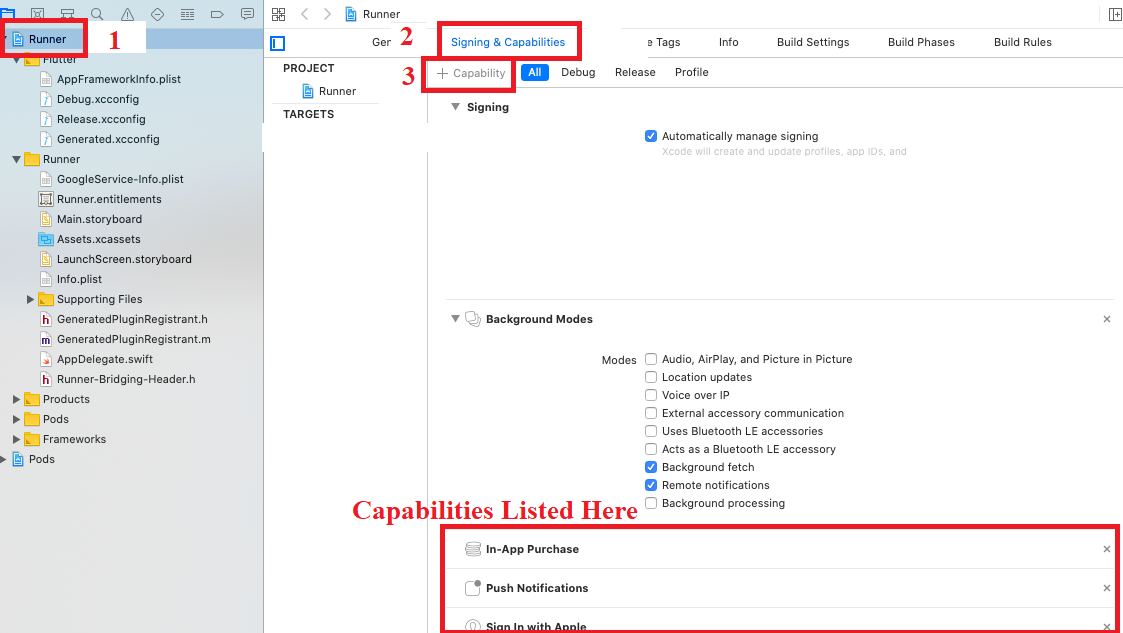Open Assets.xcassets in the navigator
1123x633 pixels.
click(x=99, y=239)
